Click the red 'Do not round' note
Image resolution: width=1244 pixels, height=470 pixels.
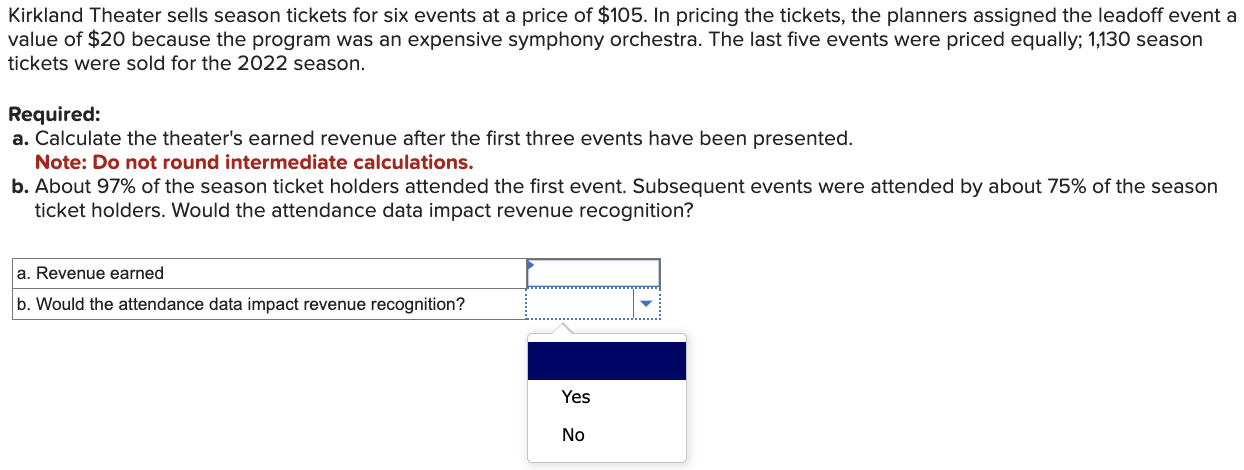[x=254, y=162]
